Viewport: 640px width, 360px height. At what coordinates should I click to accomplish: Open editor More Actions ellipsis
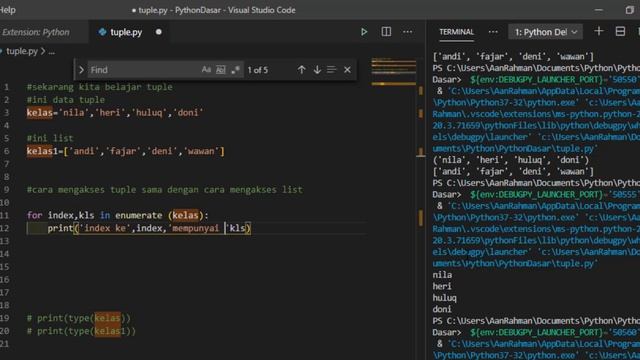[x=407, y=32]
